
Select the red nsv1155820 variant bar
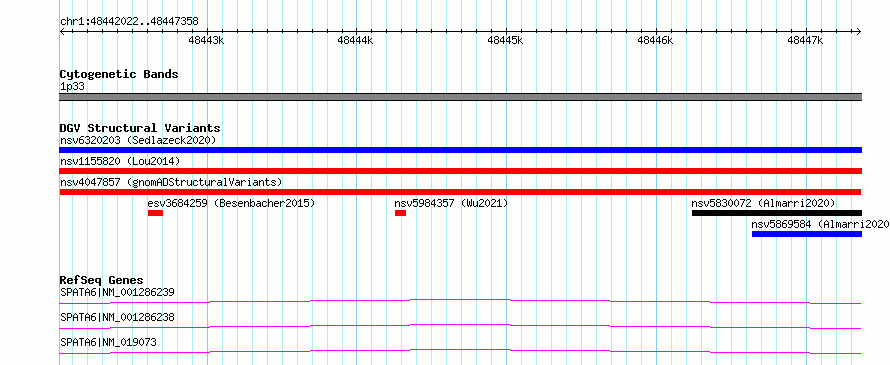[x=460, y=171]
